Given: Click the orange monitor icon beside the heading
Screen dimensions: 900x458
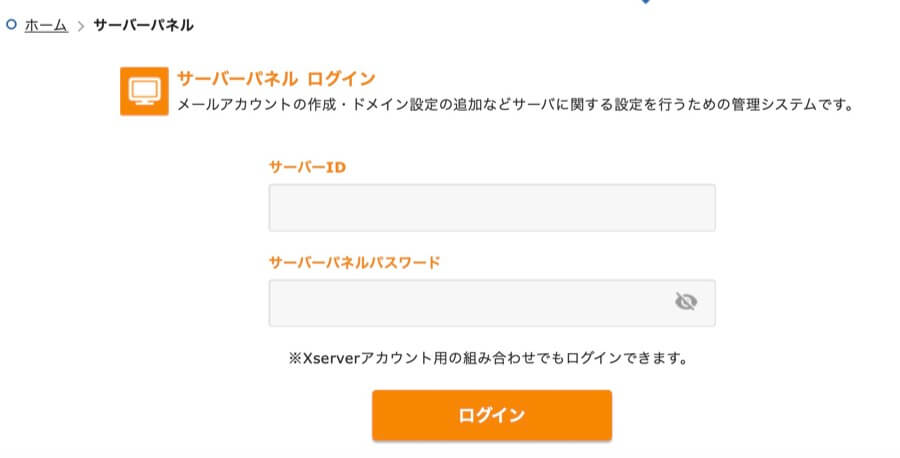Looking at the screenshot, I should click(x=144, y=91).
